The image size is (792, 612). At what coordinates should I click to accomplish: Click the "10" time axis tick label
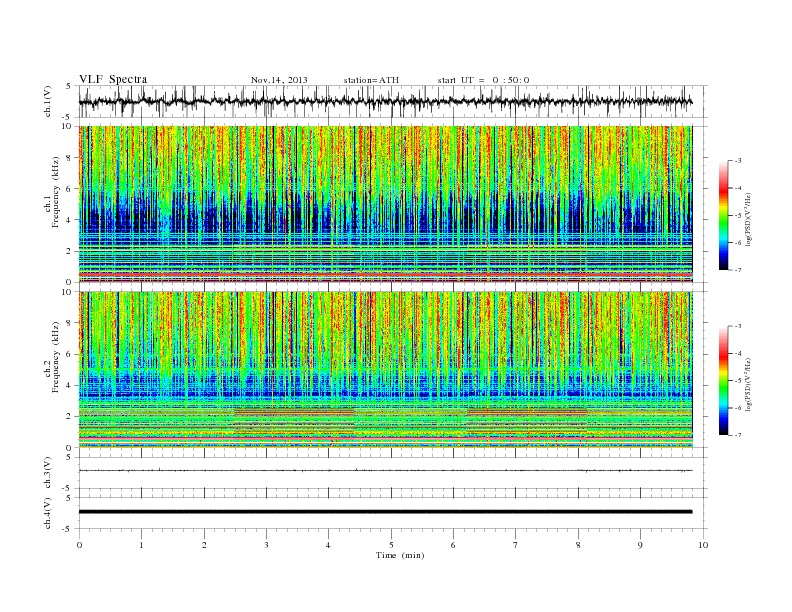(x=703, y=545)
